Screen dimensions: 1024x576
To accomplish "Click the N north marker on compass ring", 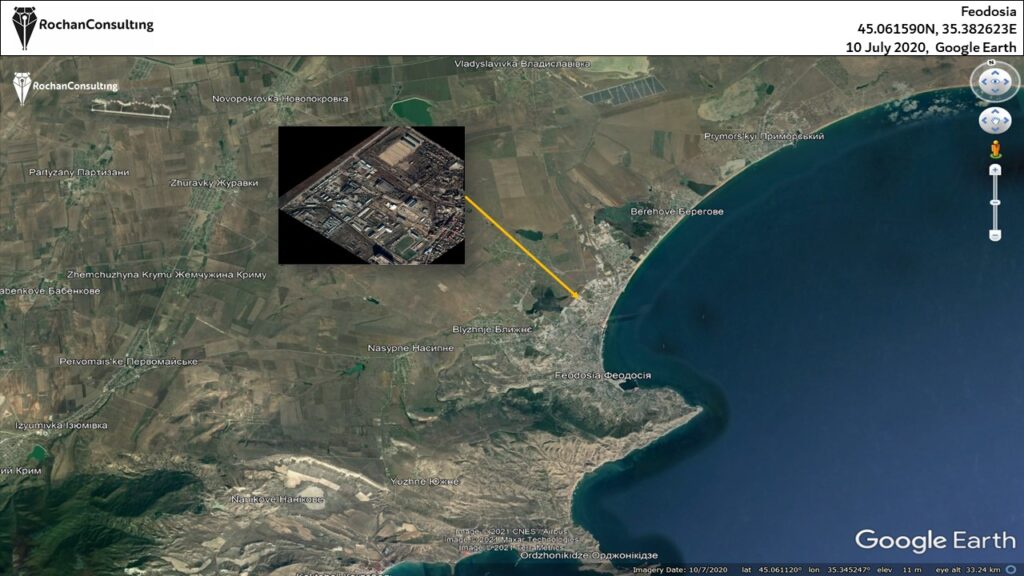I will (x=991, y=63).
